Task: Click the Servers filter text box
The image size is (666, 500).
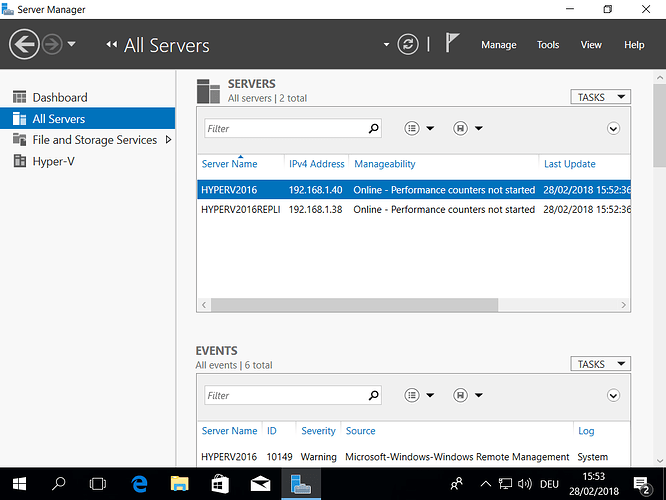Action: point(283,129)
